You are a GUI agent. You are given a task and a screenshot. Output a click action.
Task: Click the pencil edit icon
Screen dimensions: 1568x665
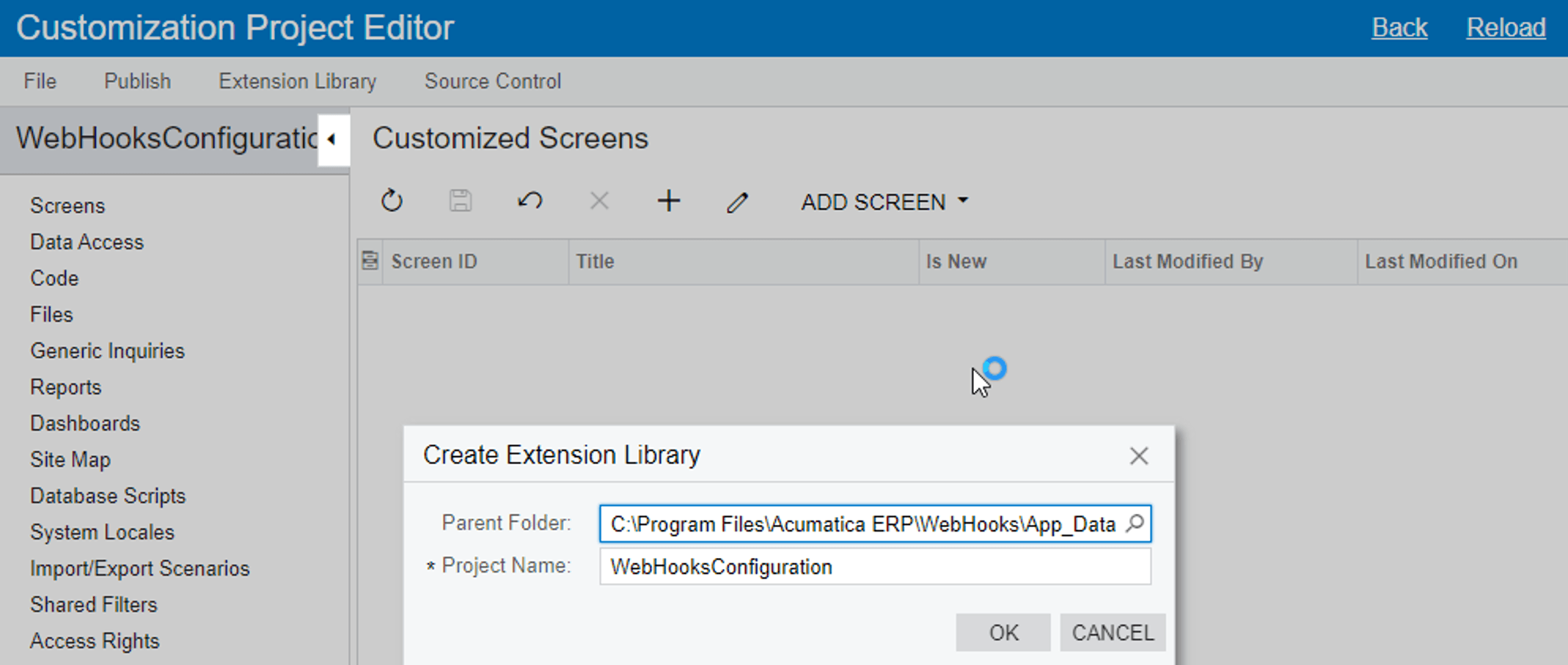737,202
